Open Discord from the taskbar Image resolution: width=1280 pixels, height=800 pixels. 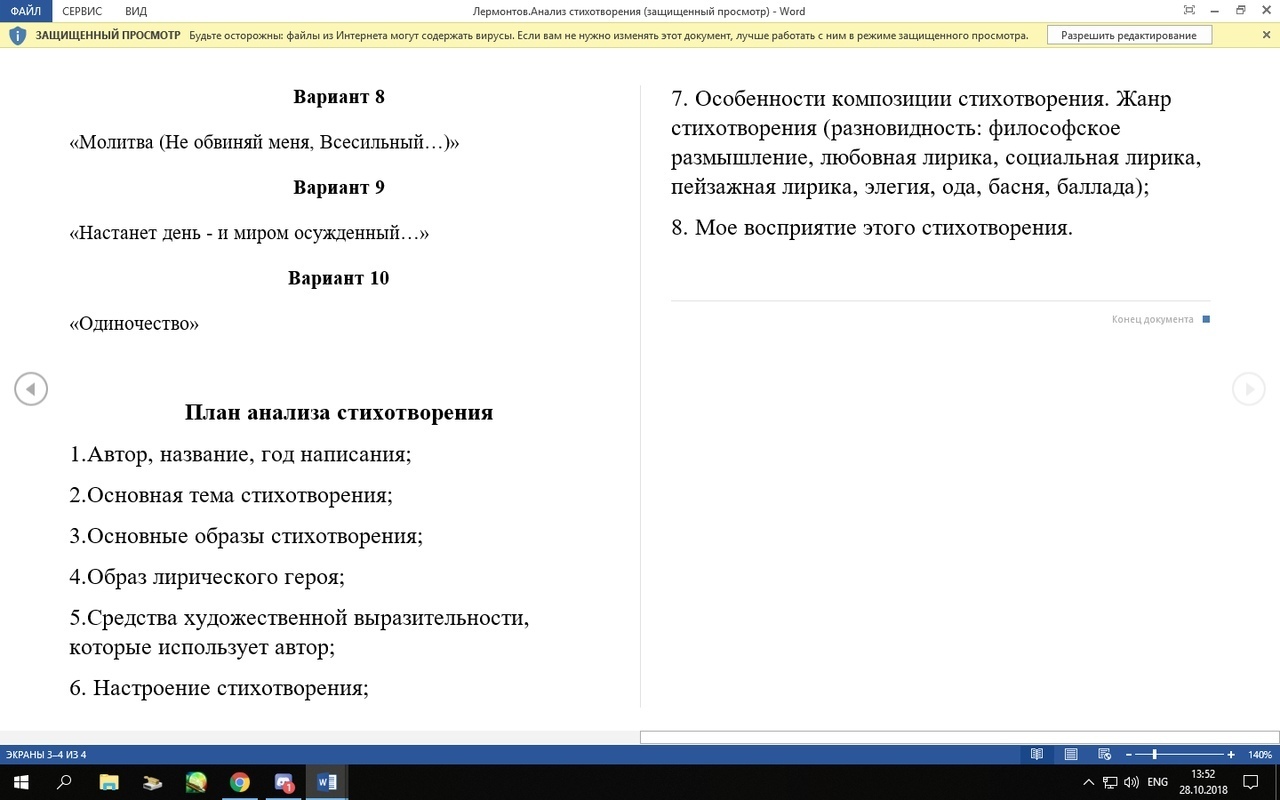[283, 782]
